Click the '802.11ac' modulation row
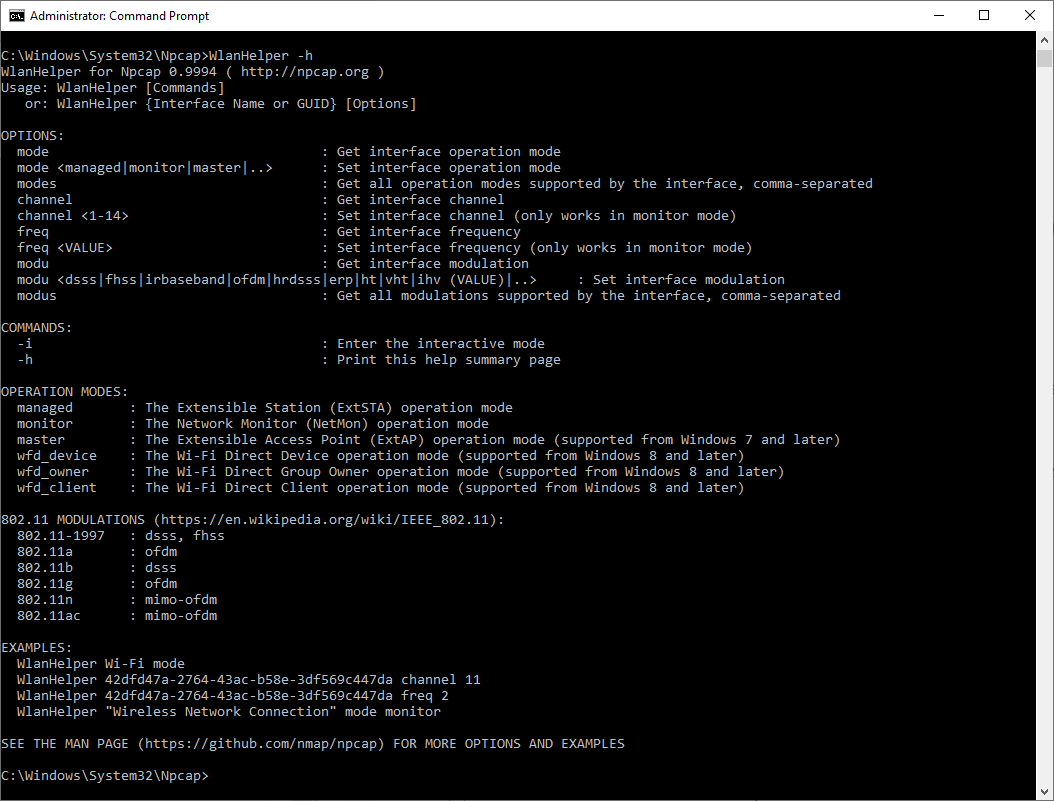Screen dimensions: 1054x801 pos(48,616)
